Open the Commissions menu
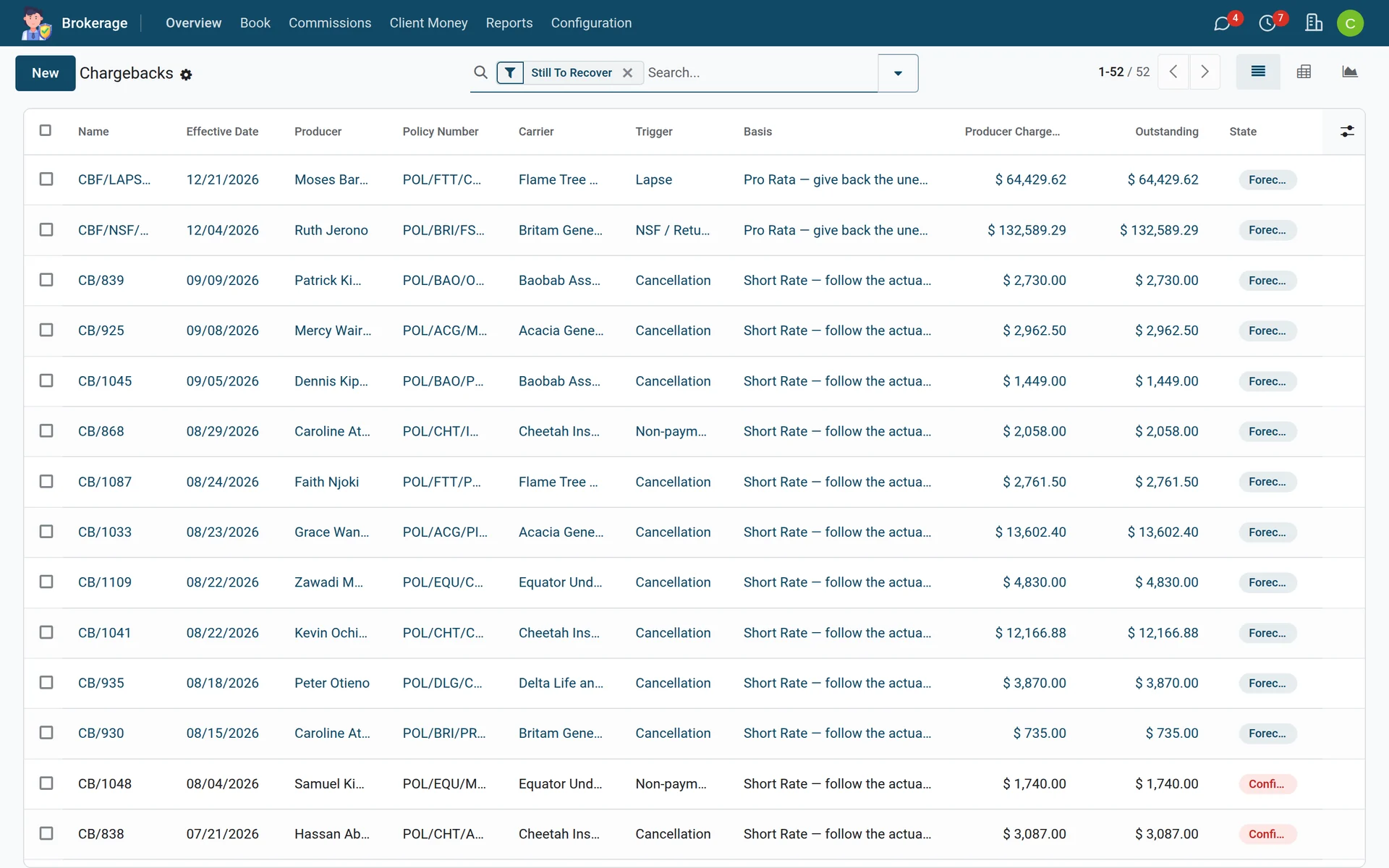Image resolution: width=1389 pixels, height=868 pixels. 330,23
